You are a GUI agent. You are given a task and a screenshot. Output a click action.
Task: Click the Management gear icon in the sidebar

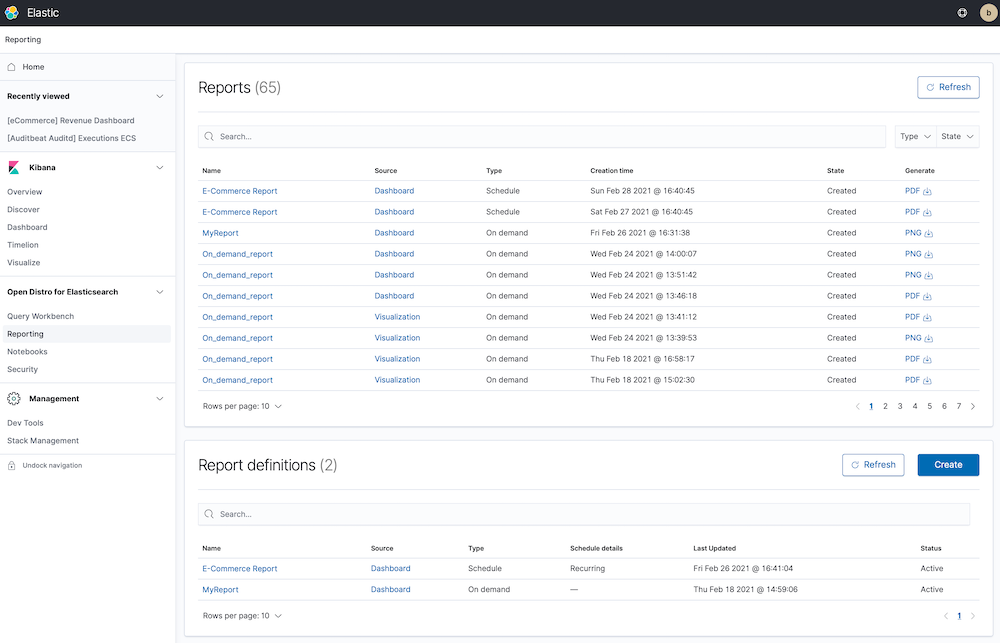tap(12, 398)
